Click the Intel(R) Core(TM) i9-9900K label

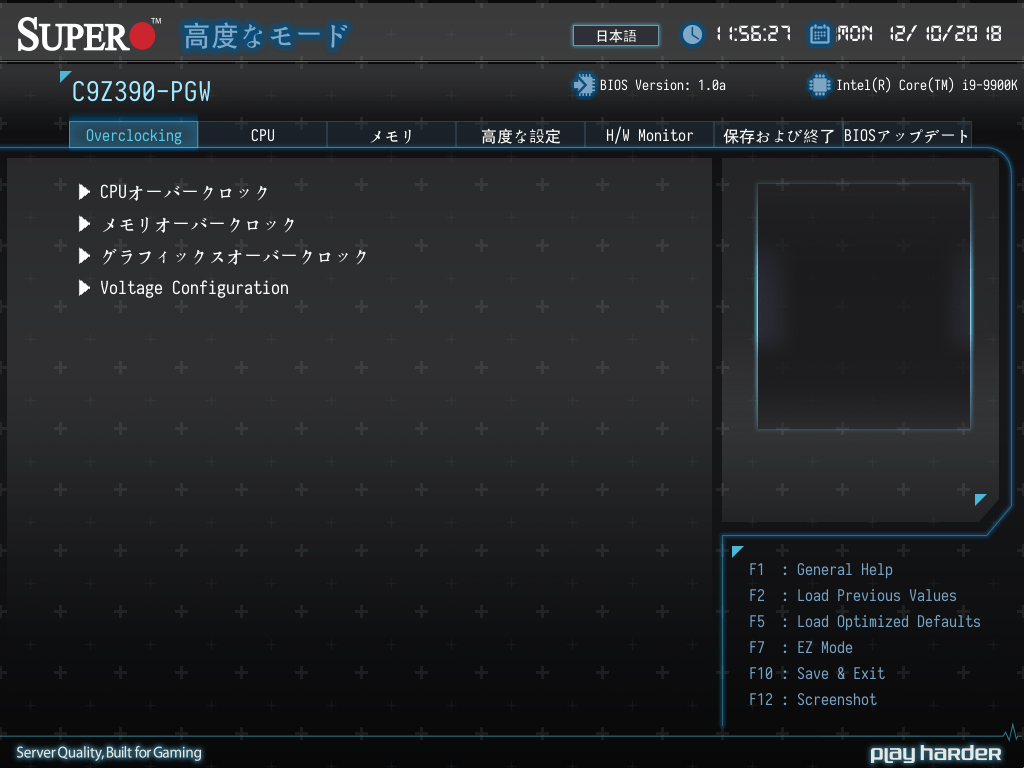pyautogui.click(x=927, y=86)
